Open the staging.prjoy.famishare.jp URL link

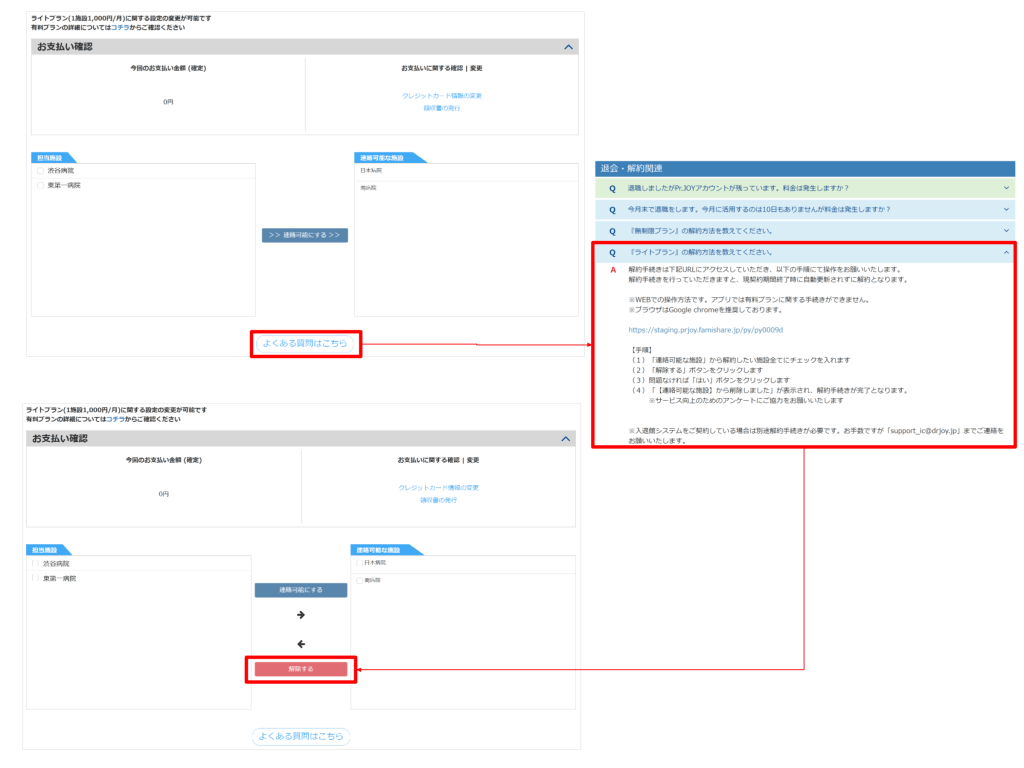pos(705,329)
